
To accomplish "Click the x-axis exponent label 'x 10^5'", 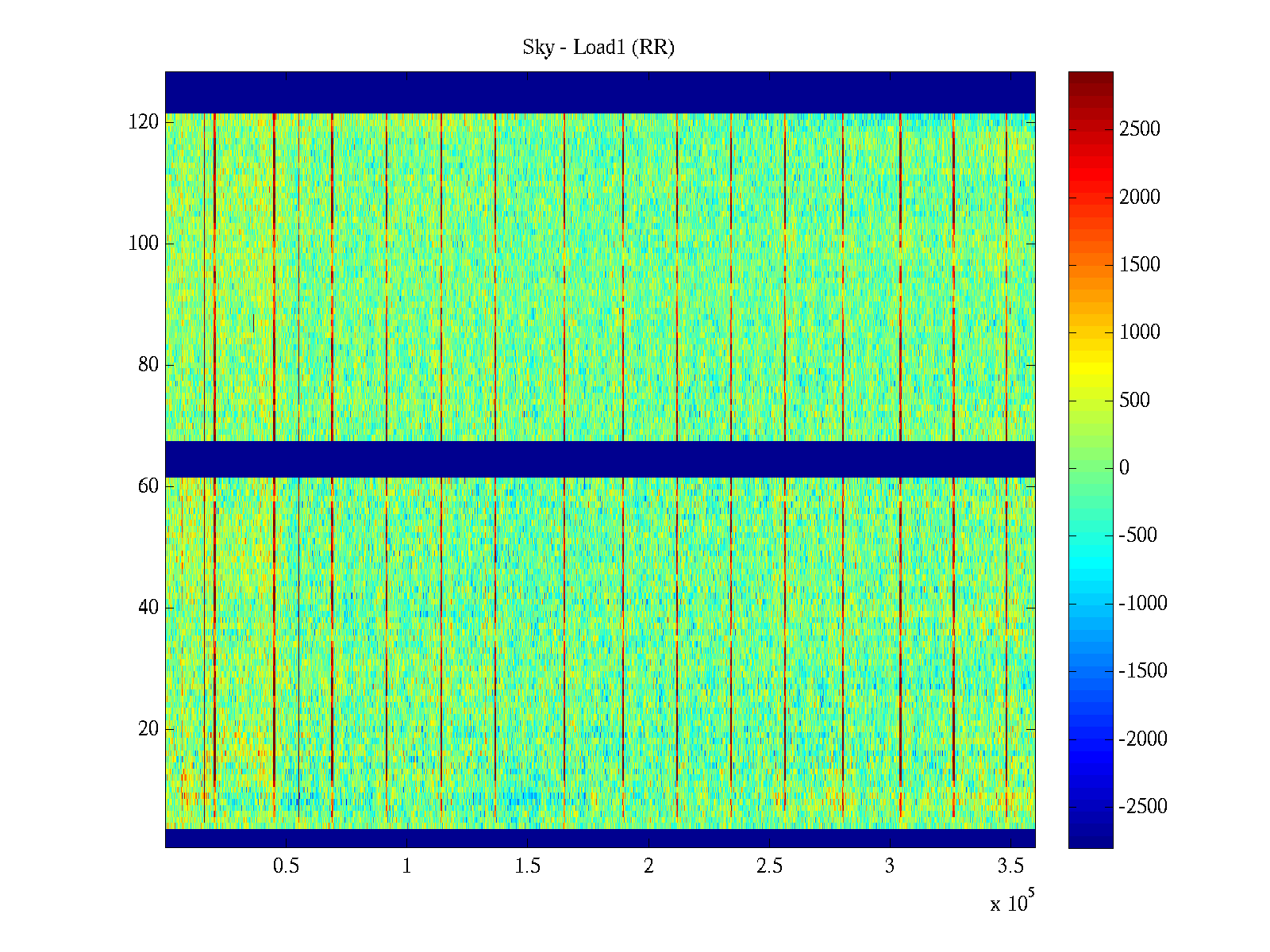I will (x=1012, y=903).
